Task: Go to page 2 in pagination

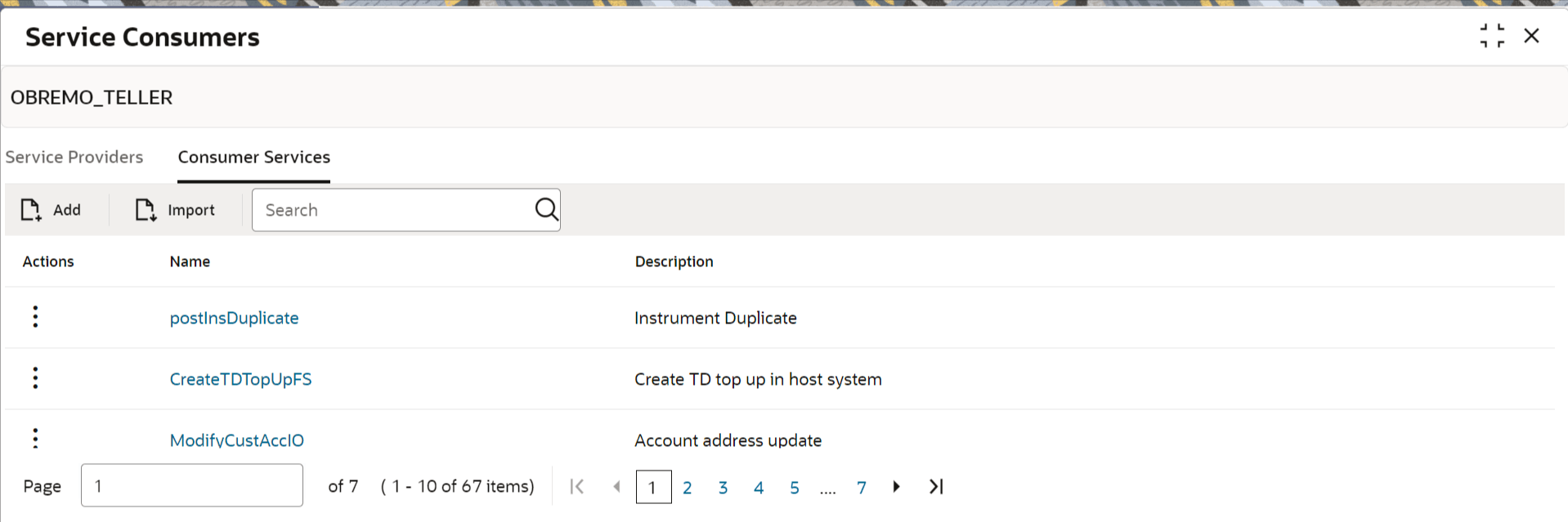Action: pos(688,488)
